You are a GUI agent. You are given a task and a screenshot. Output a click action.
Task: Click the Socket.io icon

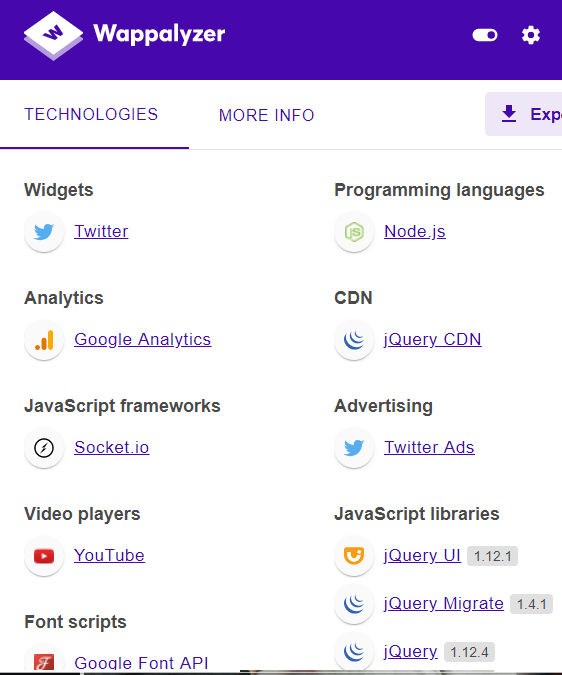click(44, 448)
